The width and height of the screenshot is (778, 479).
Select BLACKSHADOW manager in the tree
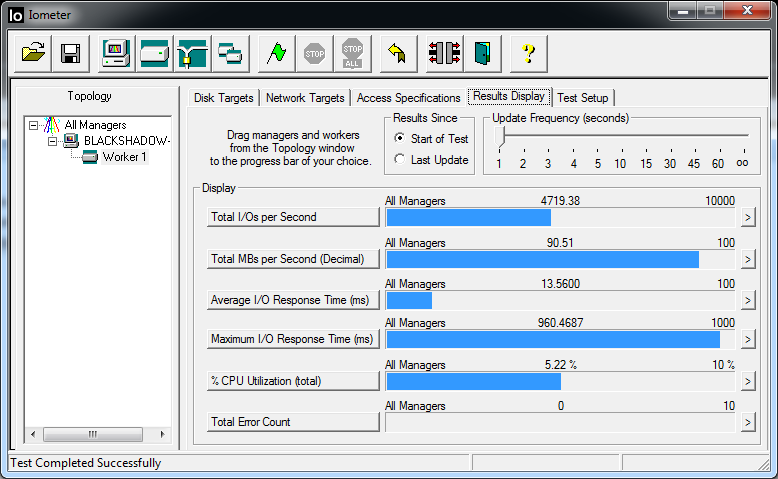point(127,141)
